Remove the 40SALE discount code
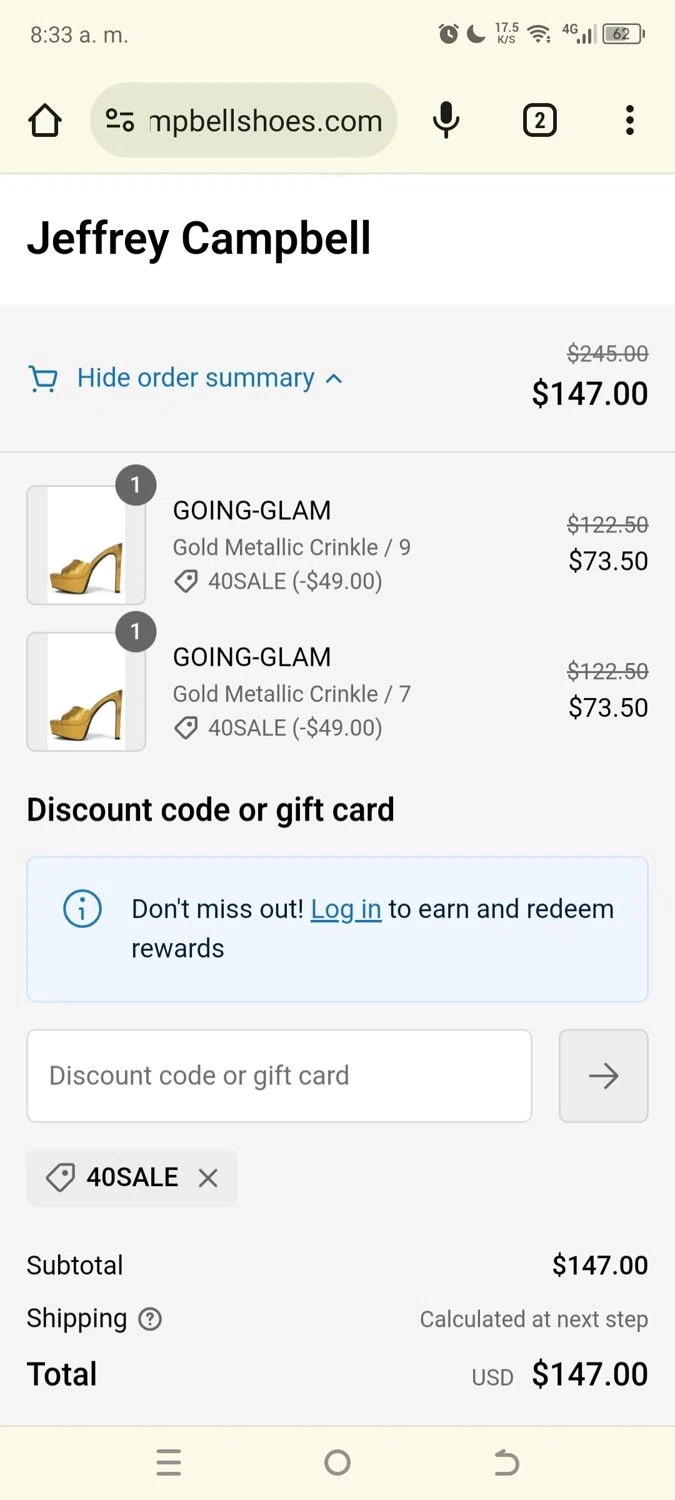The height and width of the screenshot is (1500, 675). coord(208,1178)
